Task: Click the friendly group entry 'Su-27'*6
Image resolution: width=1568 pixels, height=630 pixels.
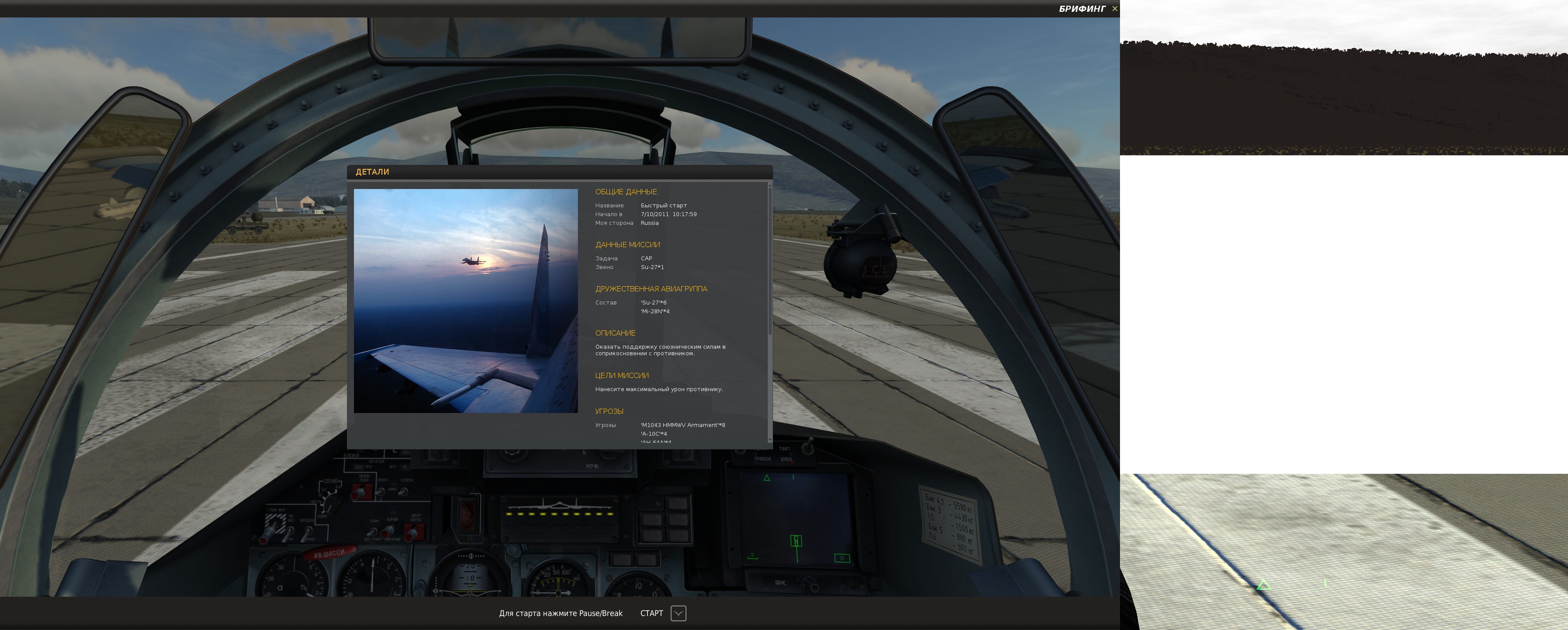Action: [653, 302]
